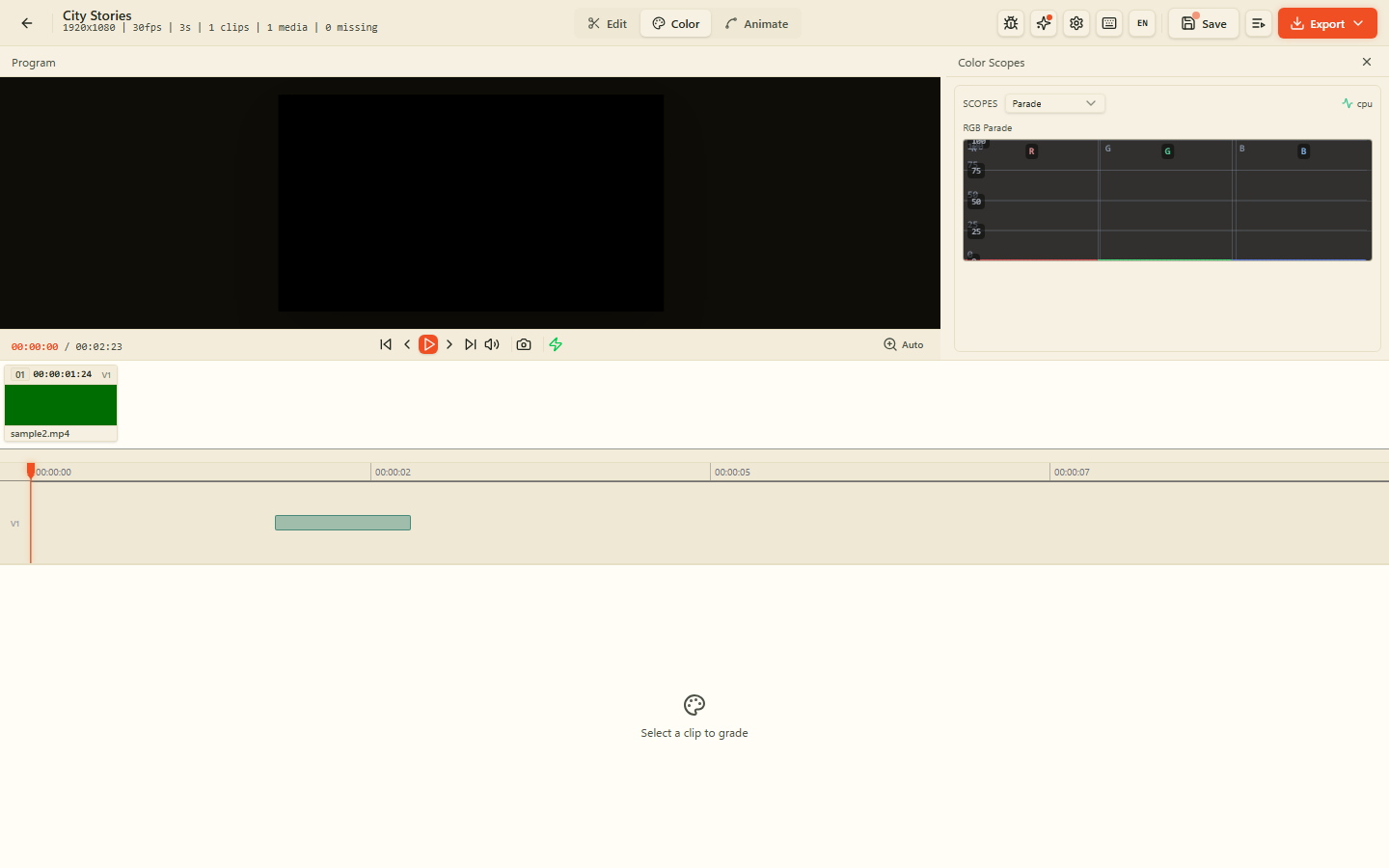Open the settings gear
This screenshot has width=1389, height=868.
[x=1076, y=23]
